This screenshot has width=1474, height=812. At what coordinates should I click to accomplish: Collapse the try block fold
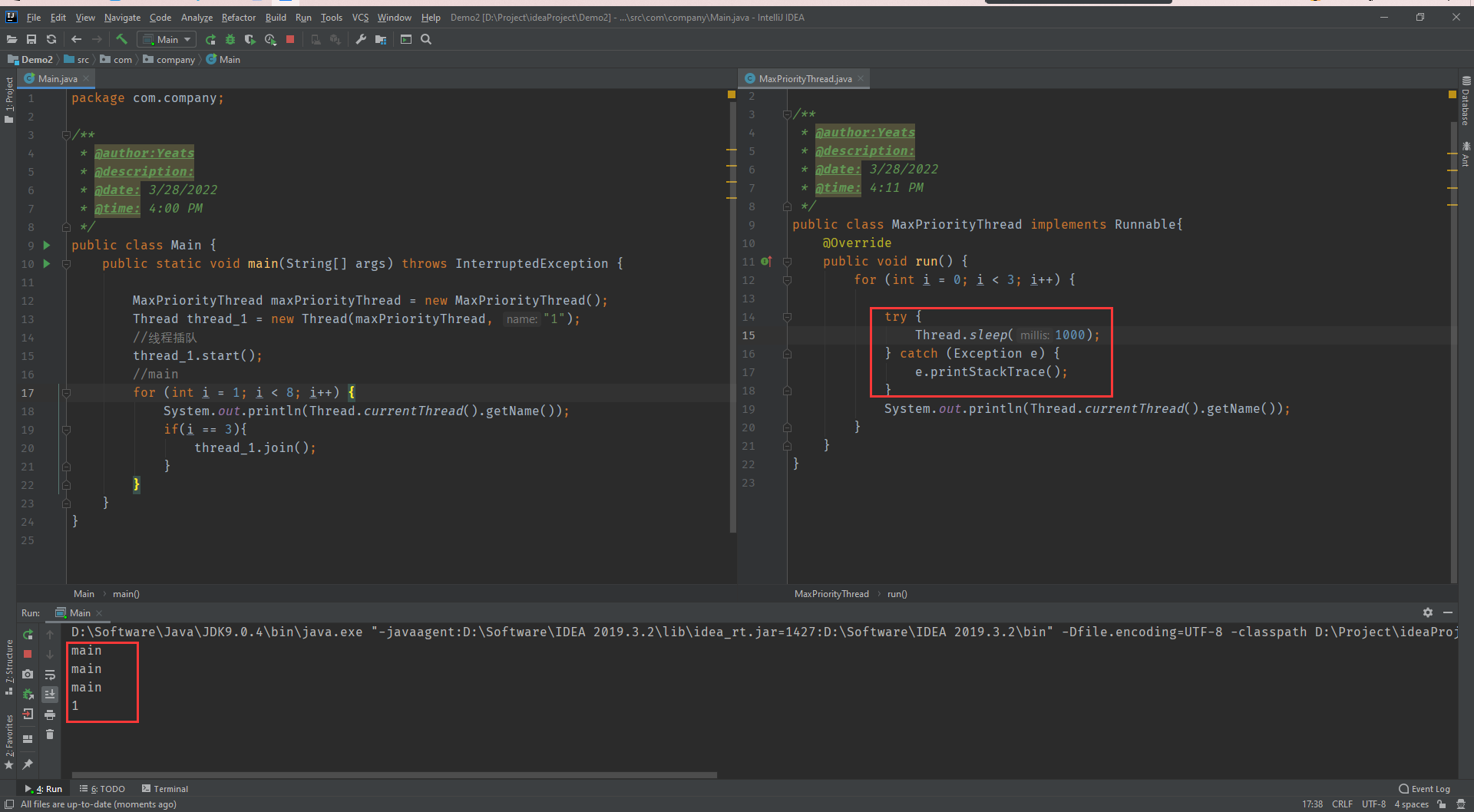pos(787,317)
